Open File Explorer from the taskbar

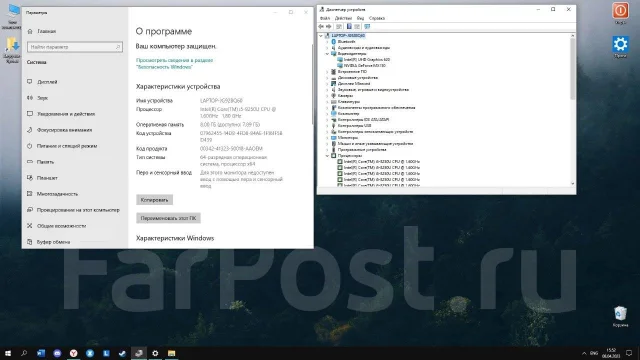[171, 353]
